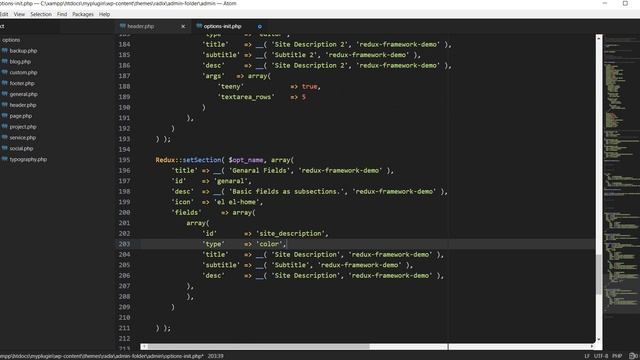Viewport: 640px width, 360px height.
Task: Close the header.php tab
Action: pos(183,27)
